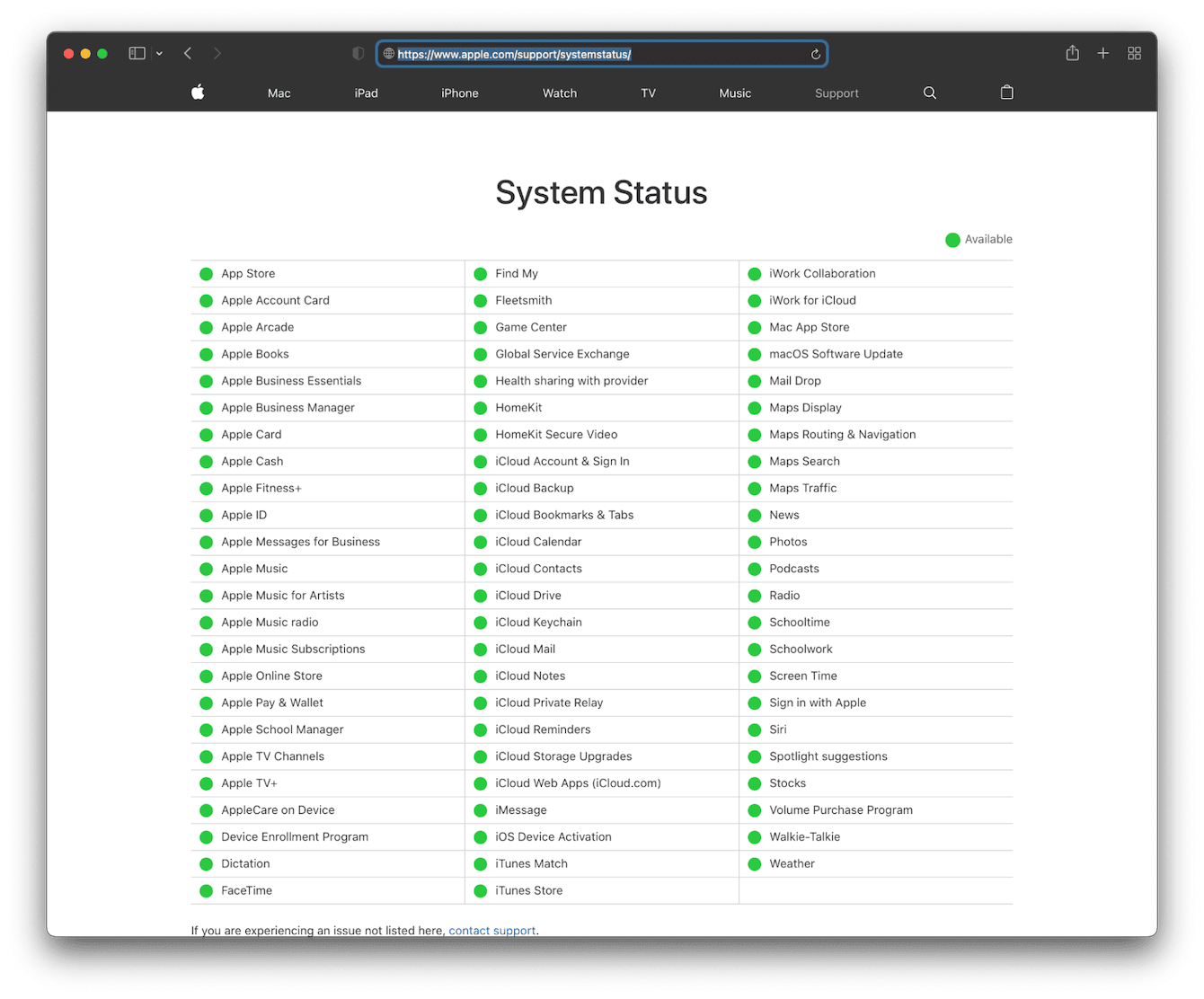Open the Mac menu item

coord(279,93)
